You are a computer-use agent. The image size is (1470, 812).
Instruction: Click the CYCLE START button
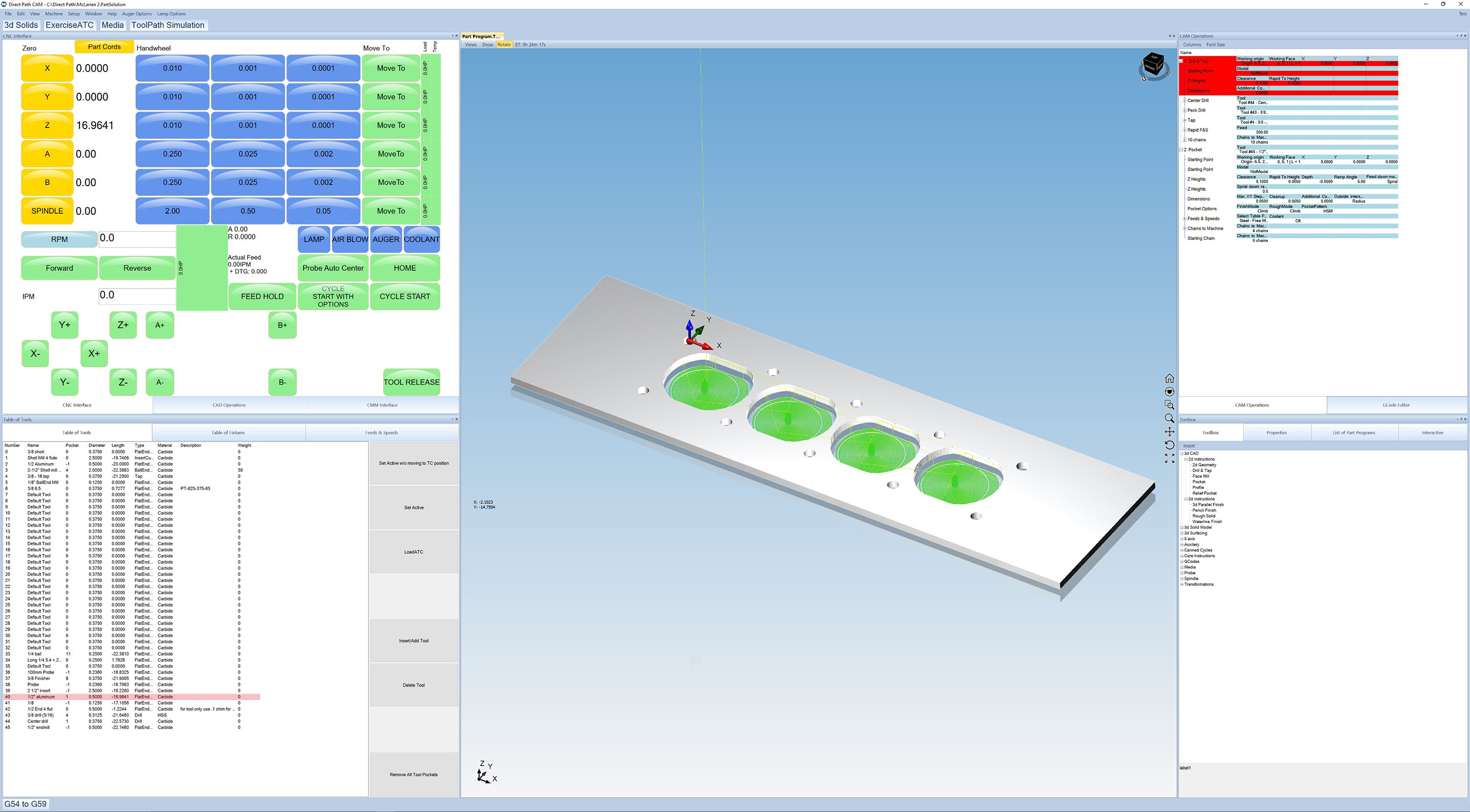point(405,296)
